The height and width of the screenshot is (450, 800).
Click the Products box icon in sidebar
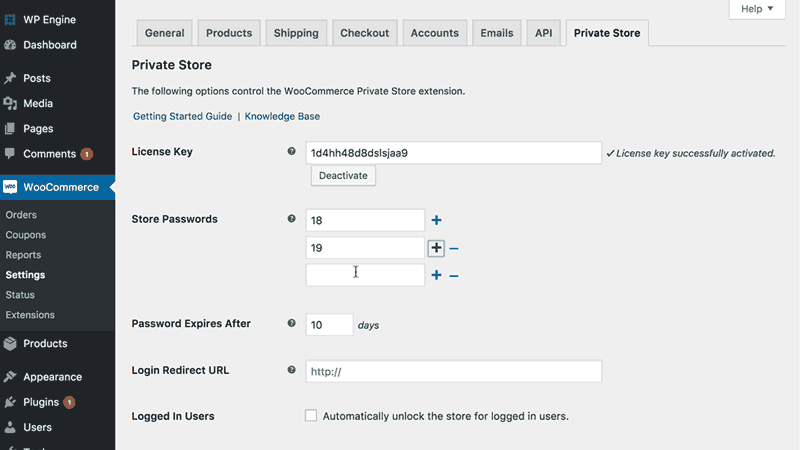pos(10,343)
